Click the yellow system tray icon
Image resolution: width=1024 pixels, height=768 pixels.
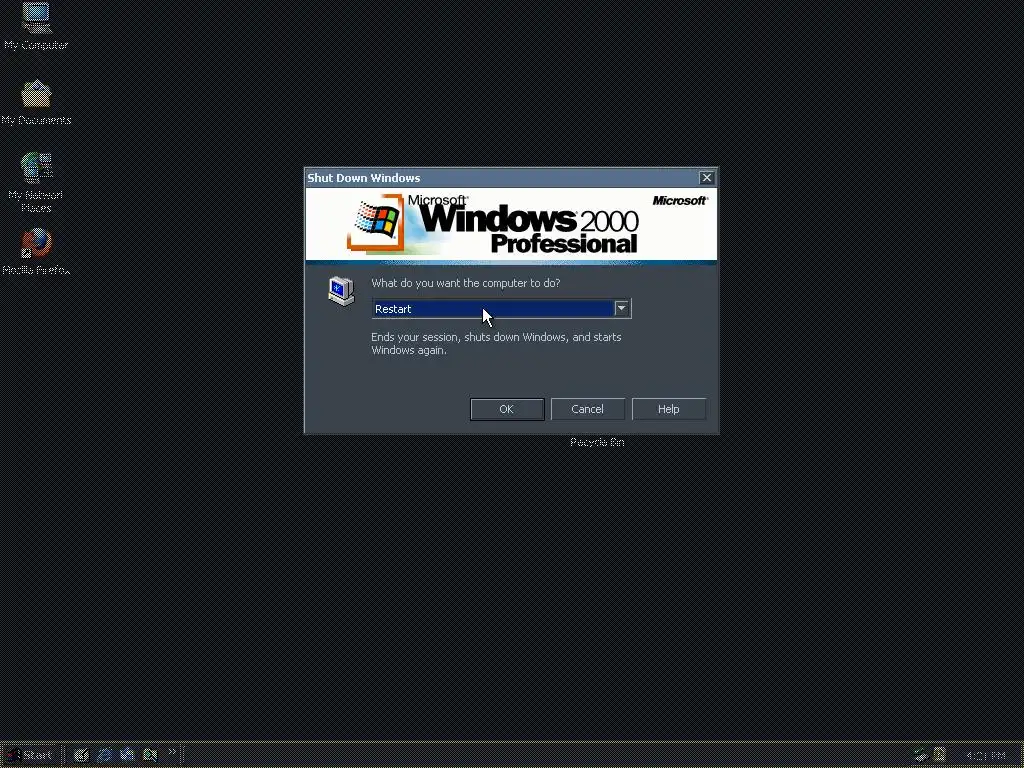(939, 755)
